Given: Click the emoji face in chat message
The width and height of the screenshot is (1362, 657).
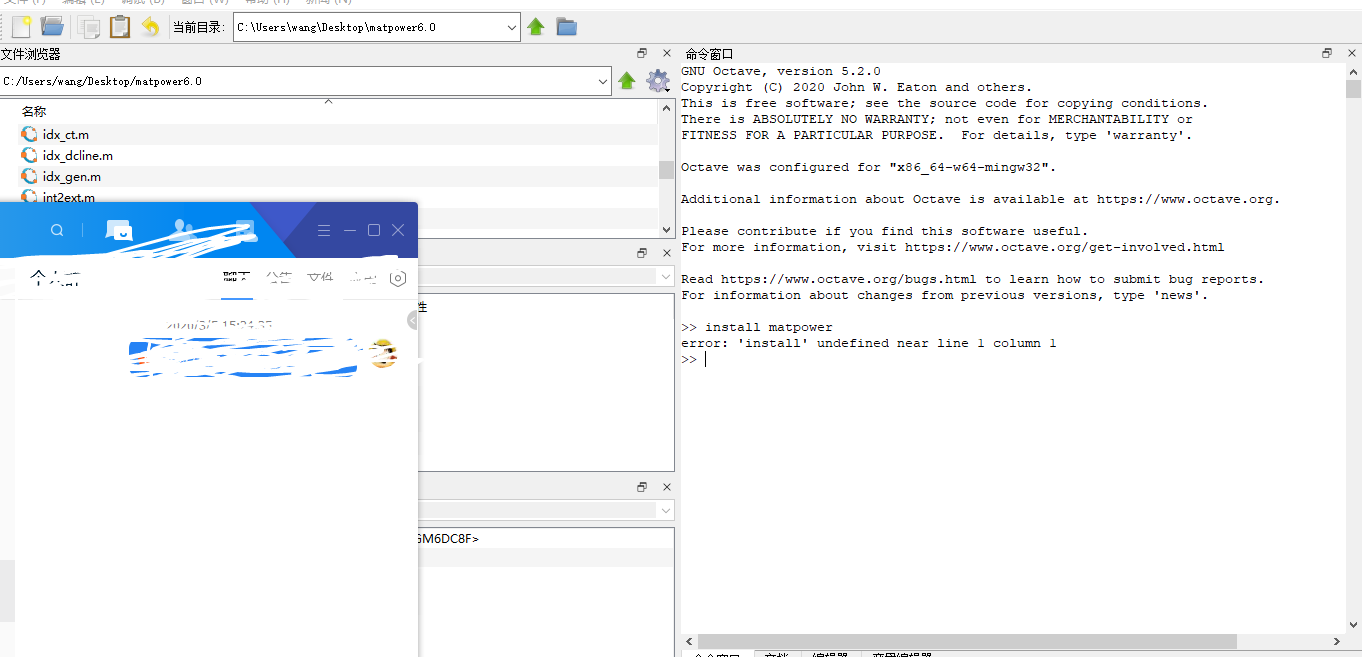Looking at the screenshot, I should pyautogui.click(x=383, y=353).
